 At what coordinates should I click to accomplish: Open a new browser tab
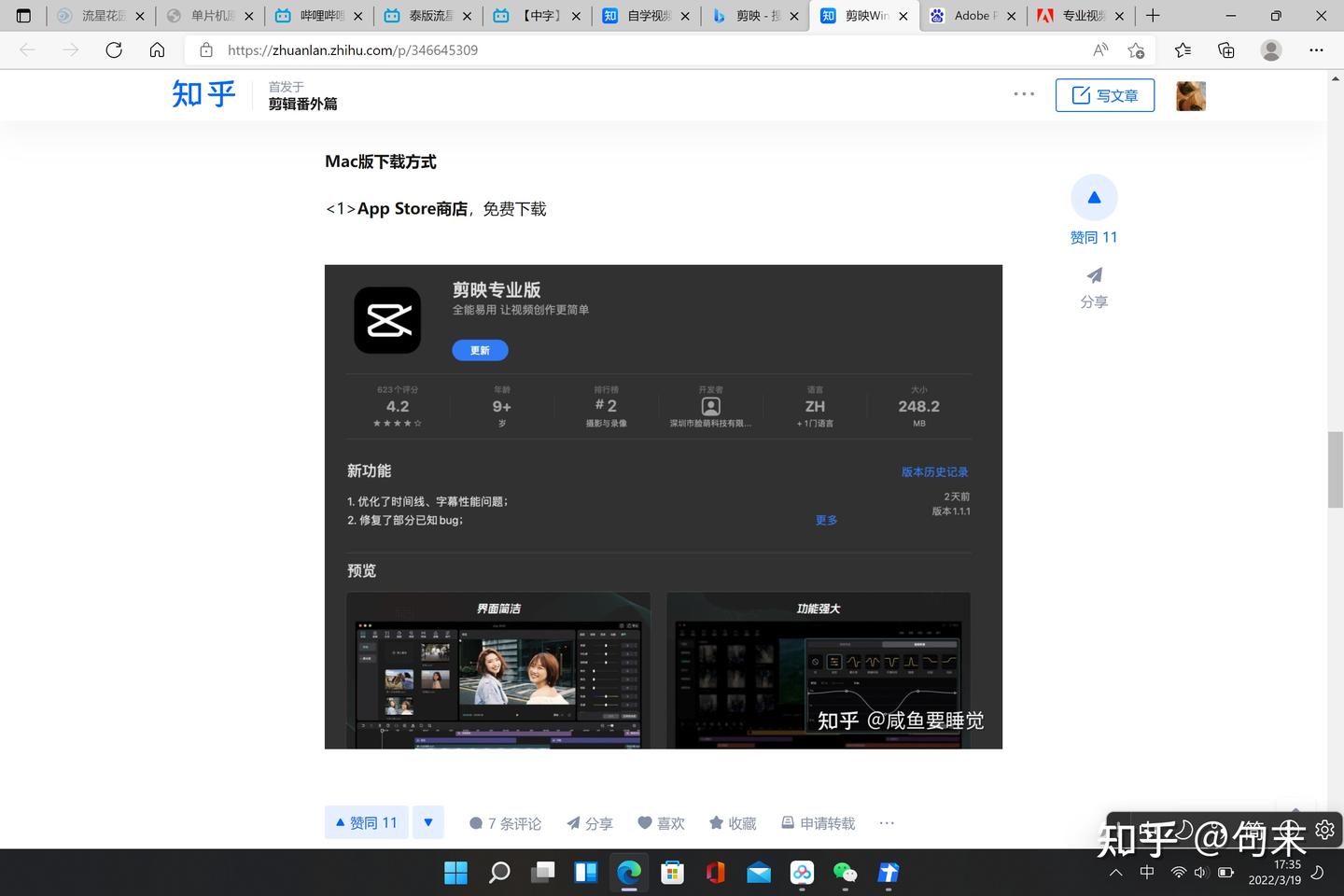1153,16
